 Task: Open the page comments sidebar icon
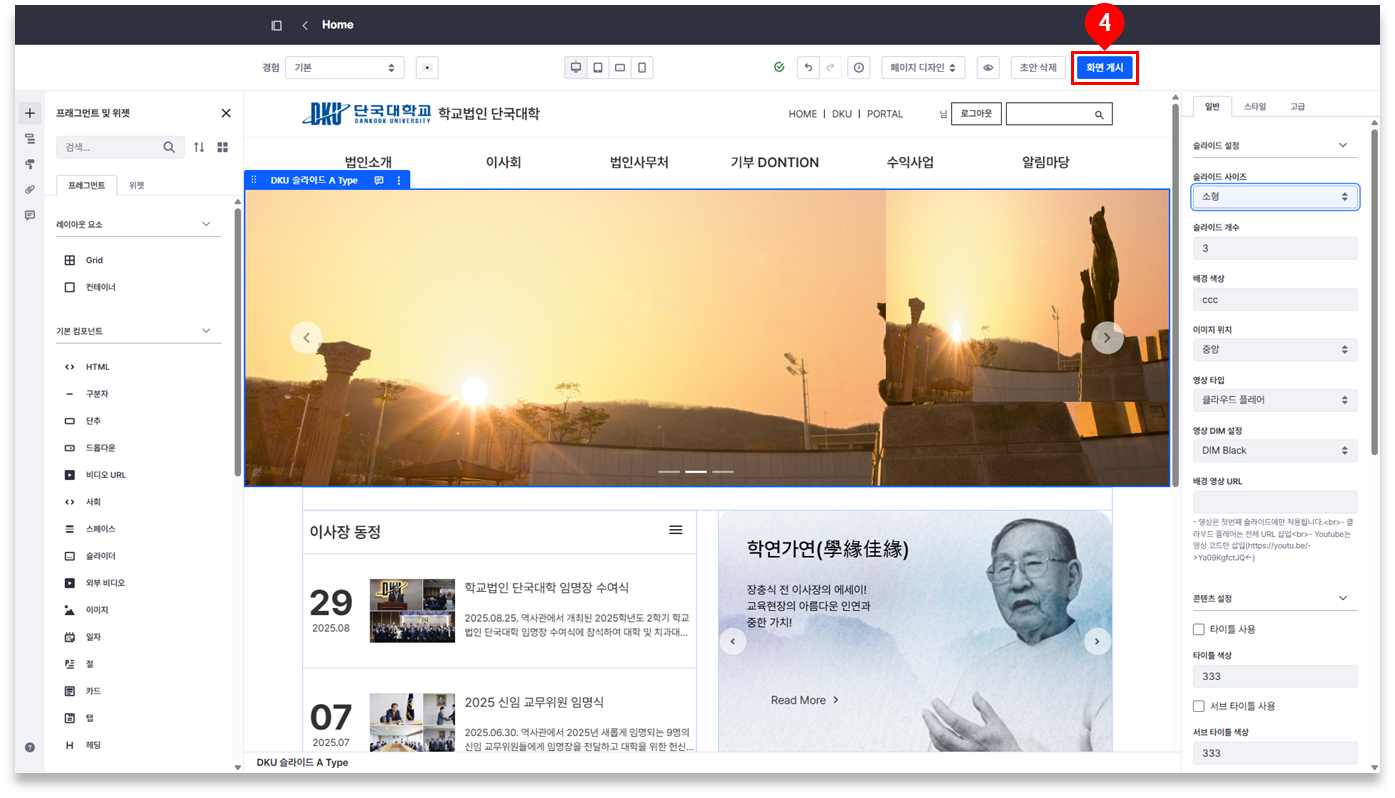click(30, 215)
